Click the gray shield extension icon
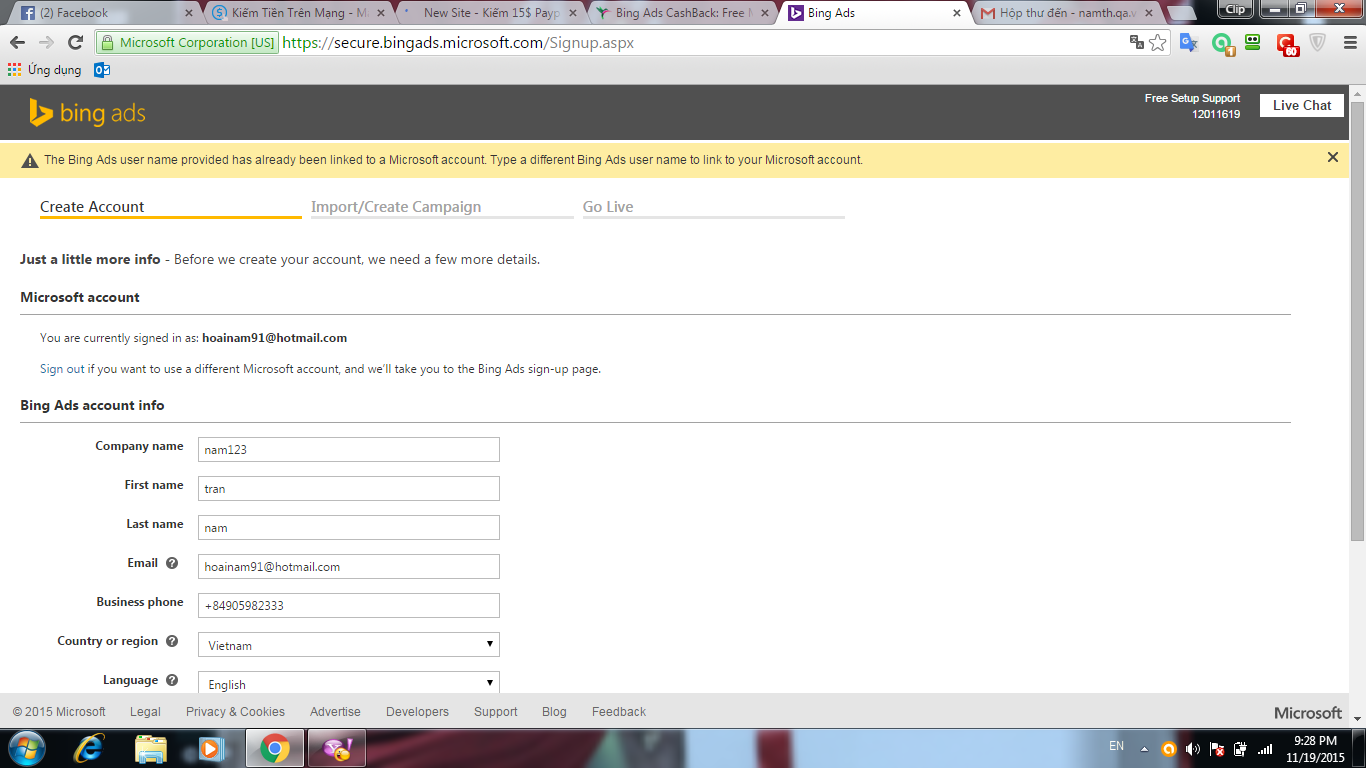 1318,43
